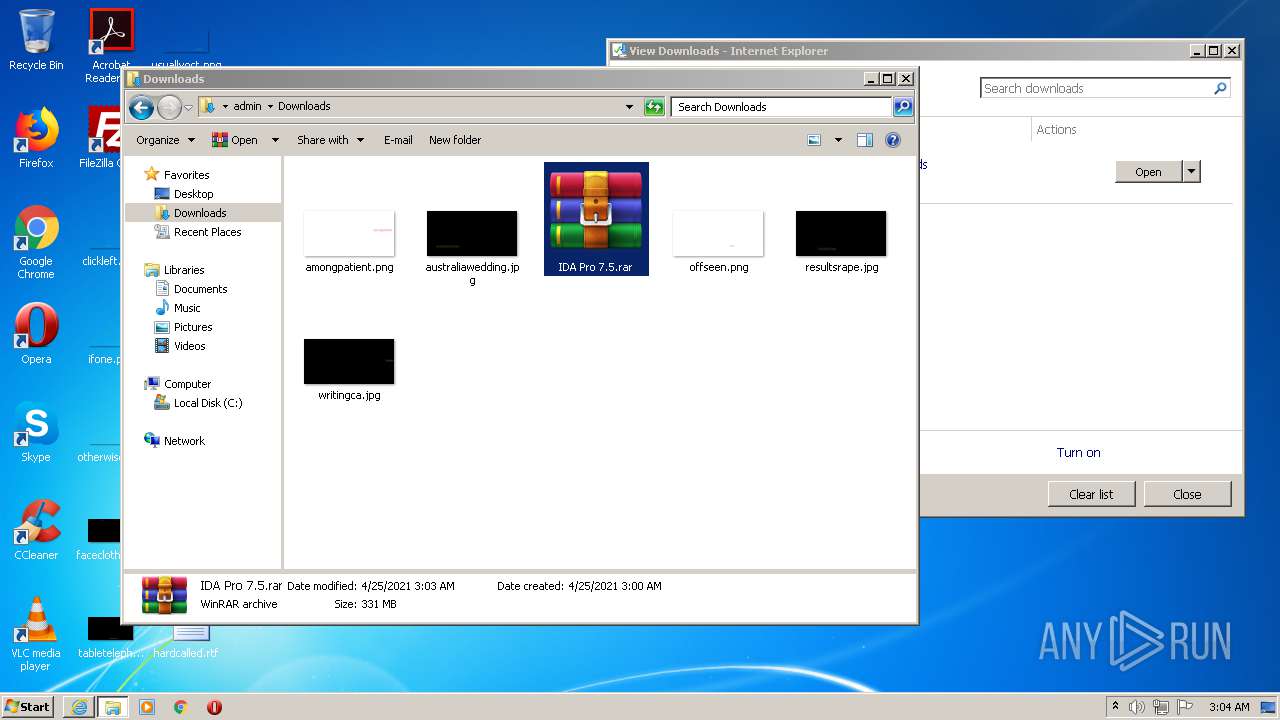Click the volume speaker tray icon
1280x720 pixels.
(x=1137, y=707)
